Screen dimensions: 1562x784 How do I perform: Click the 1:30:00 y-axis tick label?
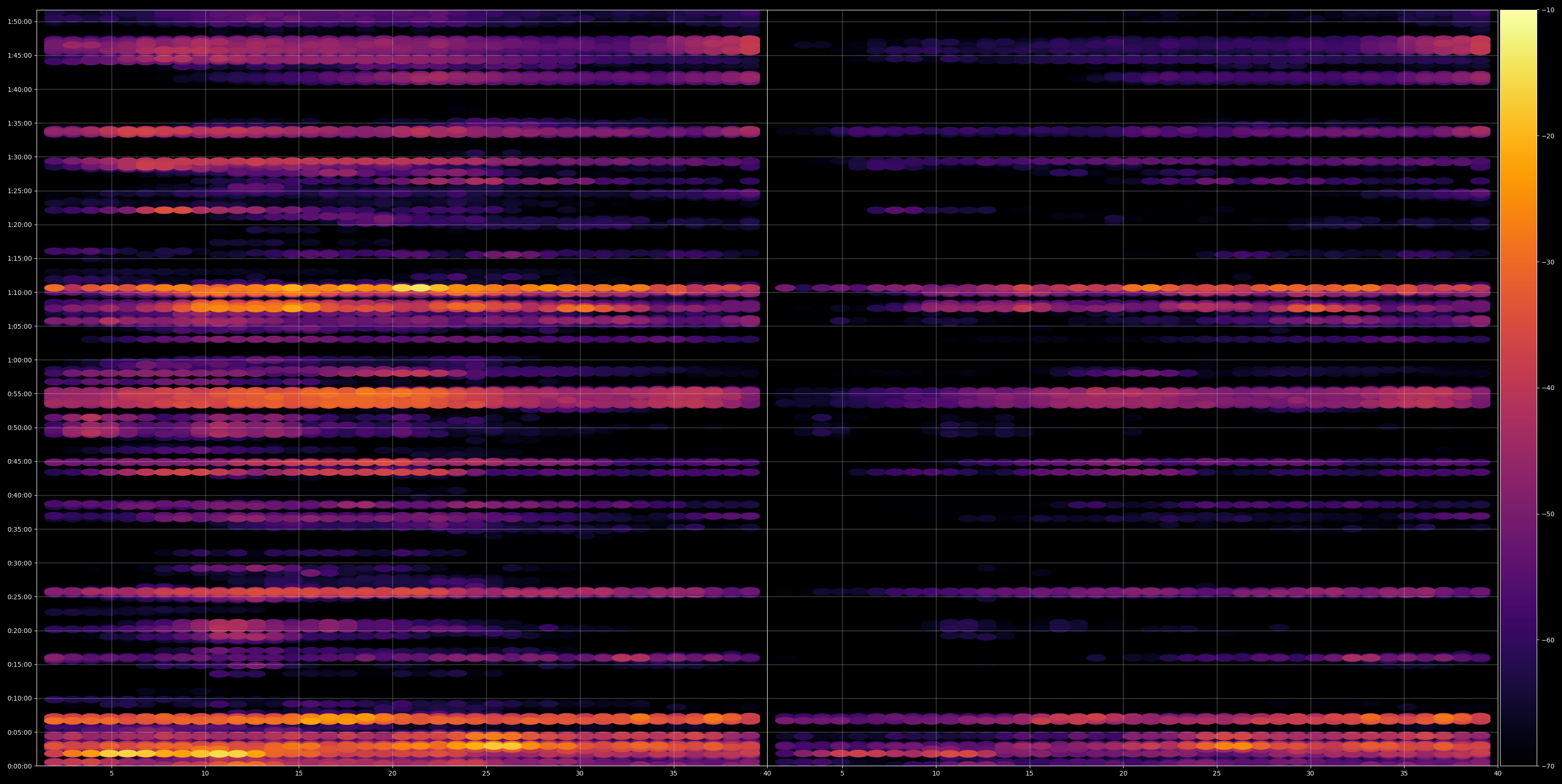pos(19,157)
